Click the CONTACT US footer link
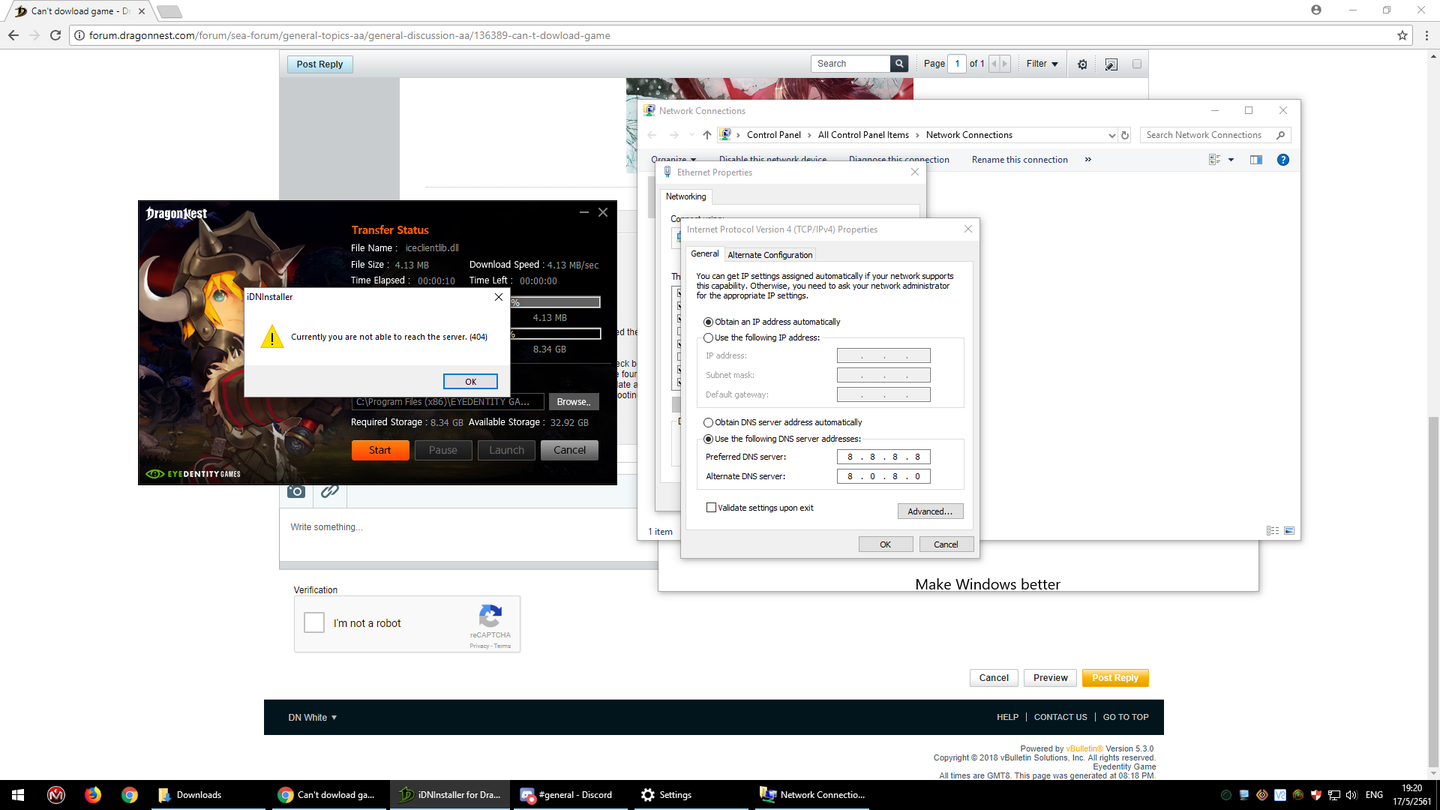The image size is (1440, 810). 1060,717
